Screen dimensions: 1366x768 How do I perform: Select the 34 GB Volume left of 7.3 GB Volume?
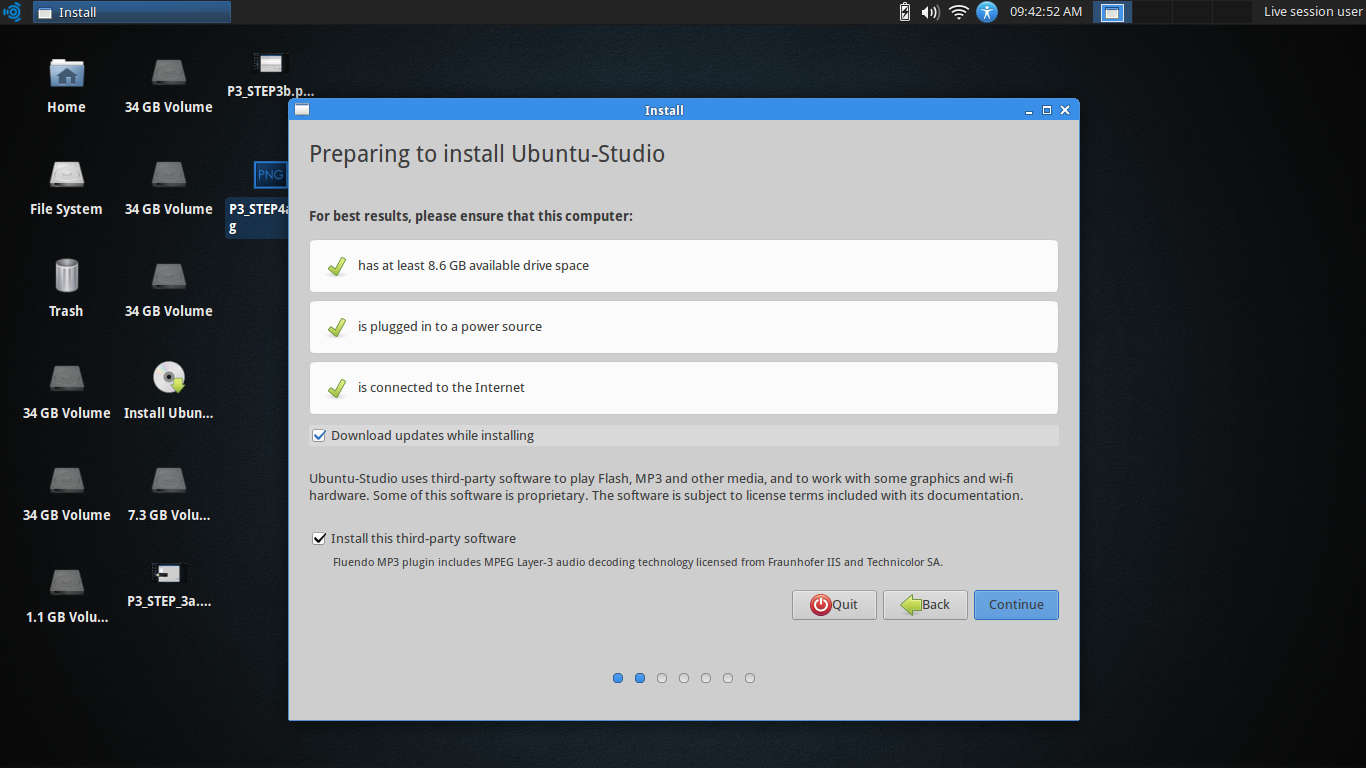point(66,481)
